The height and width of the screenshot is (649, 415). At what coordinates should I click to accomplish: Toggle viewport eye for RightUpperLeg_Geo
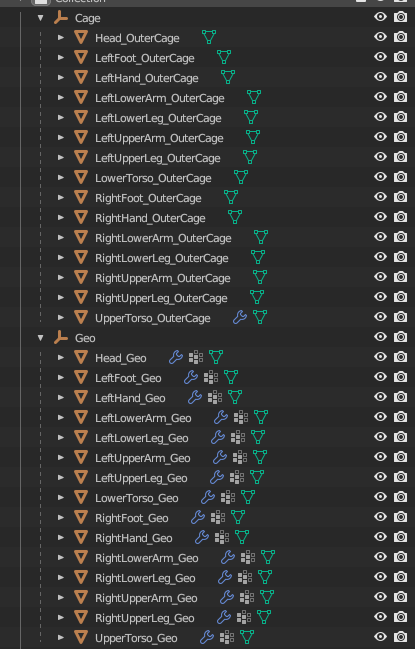tap(380, 617)
